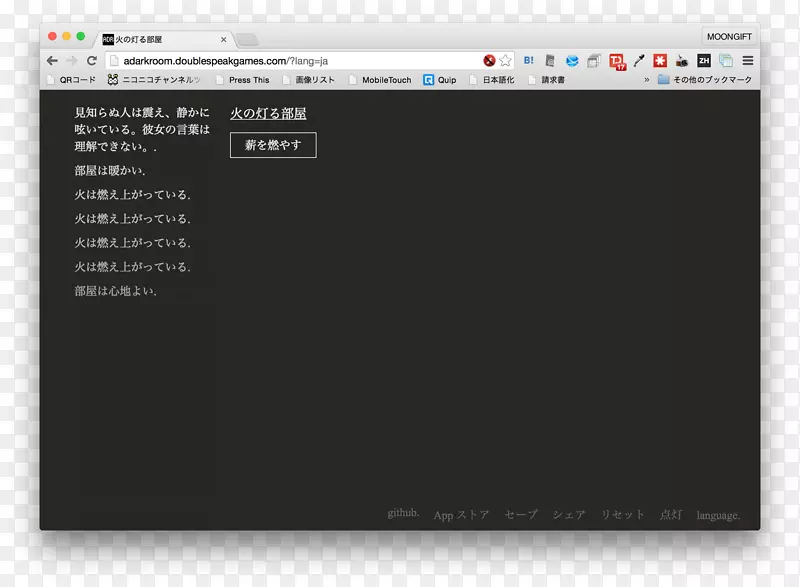Select the eyedropper color picker extension
The width and height of the screenshot is (800, 587).
coord(639,60)
